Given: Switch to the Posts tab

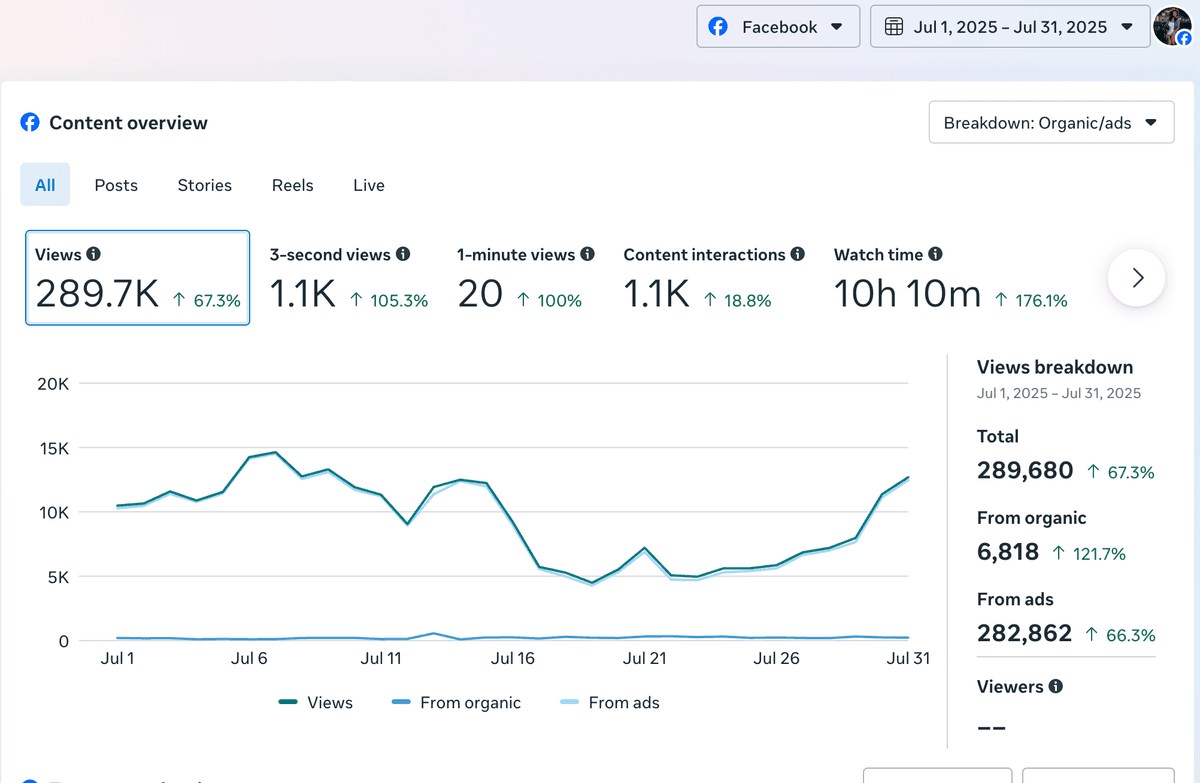Looking at the screenshot, I should 116,185.
